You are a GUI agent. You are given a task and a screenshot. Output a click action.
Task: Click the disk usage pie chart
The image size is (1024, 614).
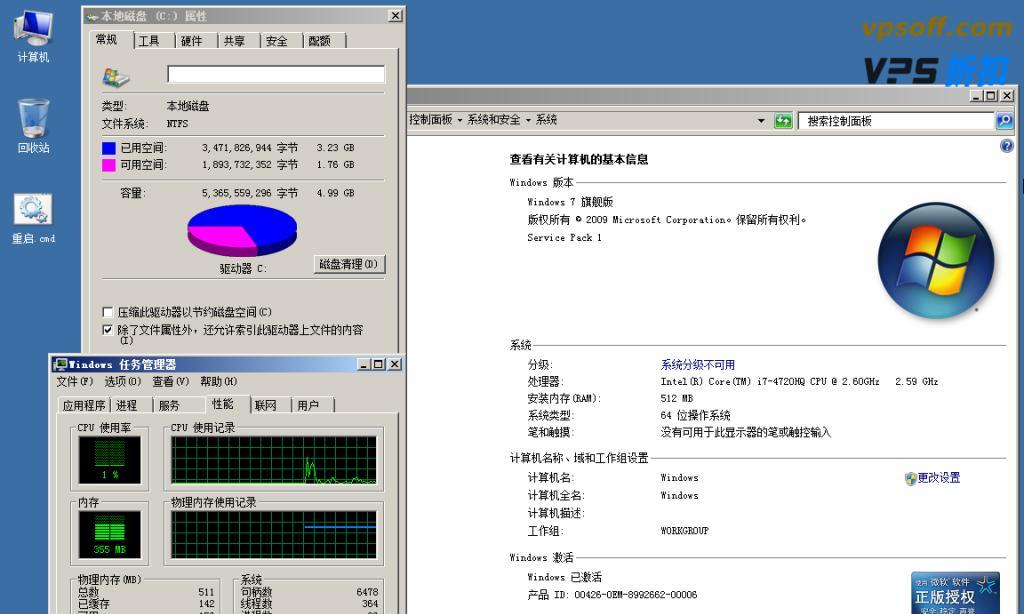242,230
